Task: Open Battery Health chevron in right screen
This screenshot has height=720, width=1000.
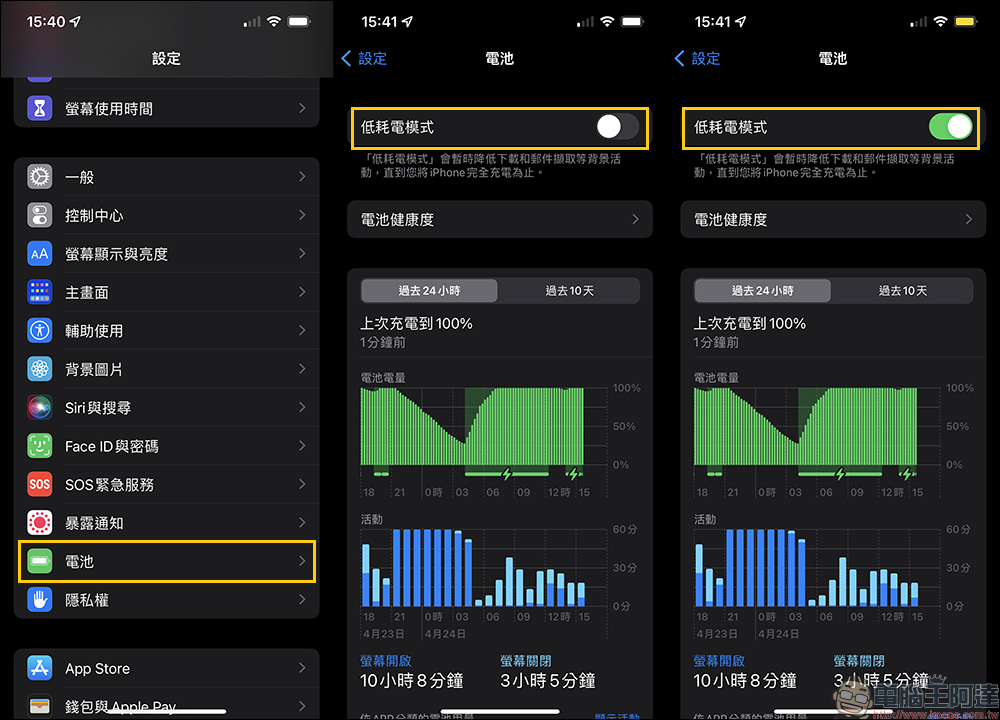Action: (969, 219)
